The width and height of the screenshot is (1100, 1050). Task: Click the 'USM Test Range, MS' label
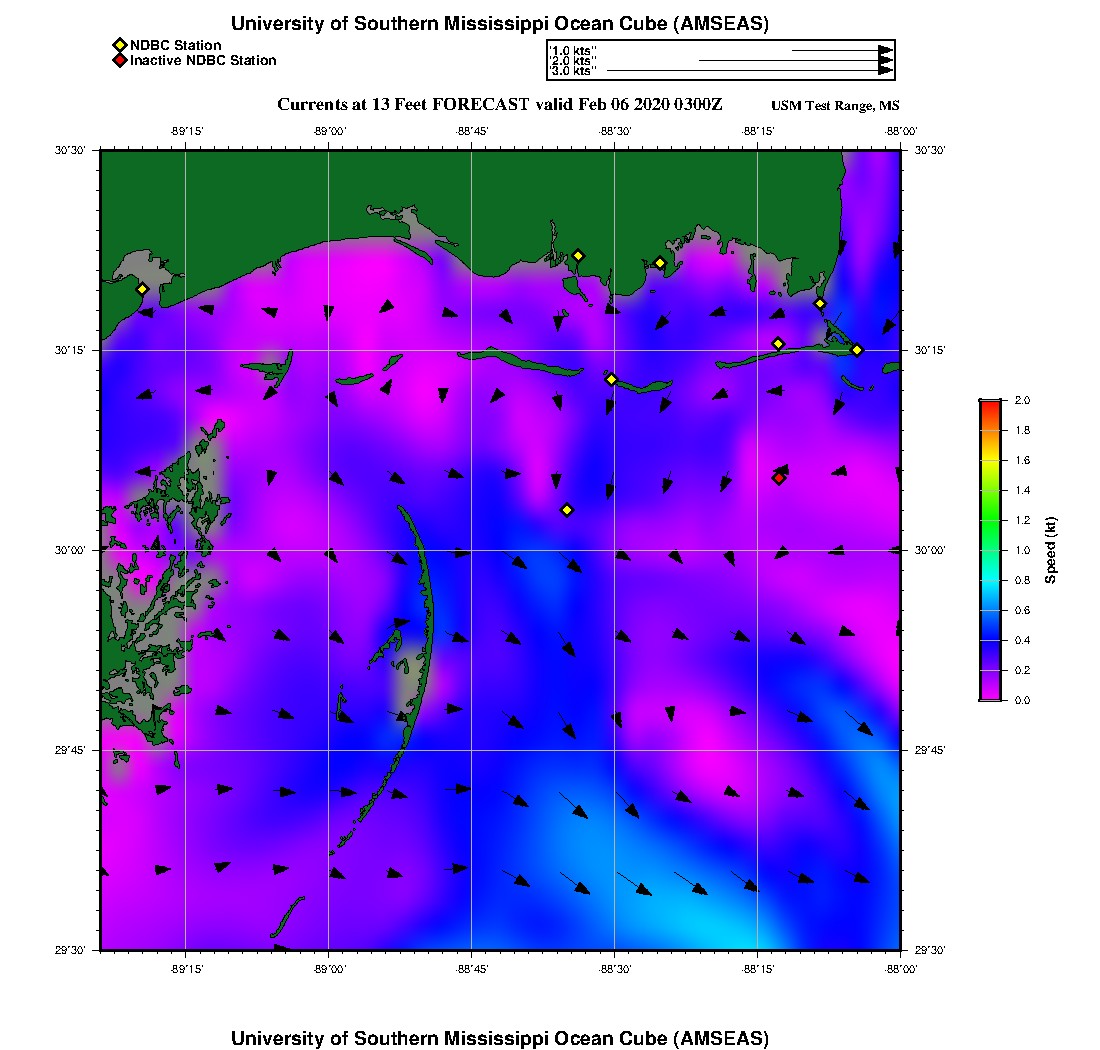[835, 106]
